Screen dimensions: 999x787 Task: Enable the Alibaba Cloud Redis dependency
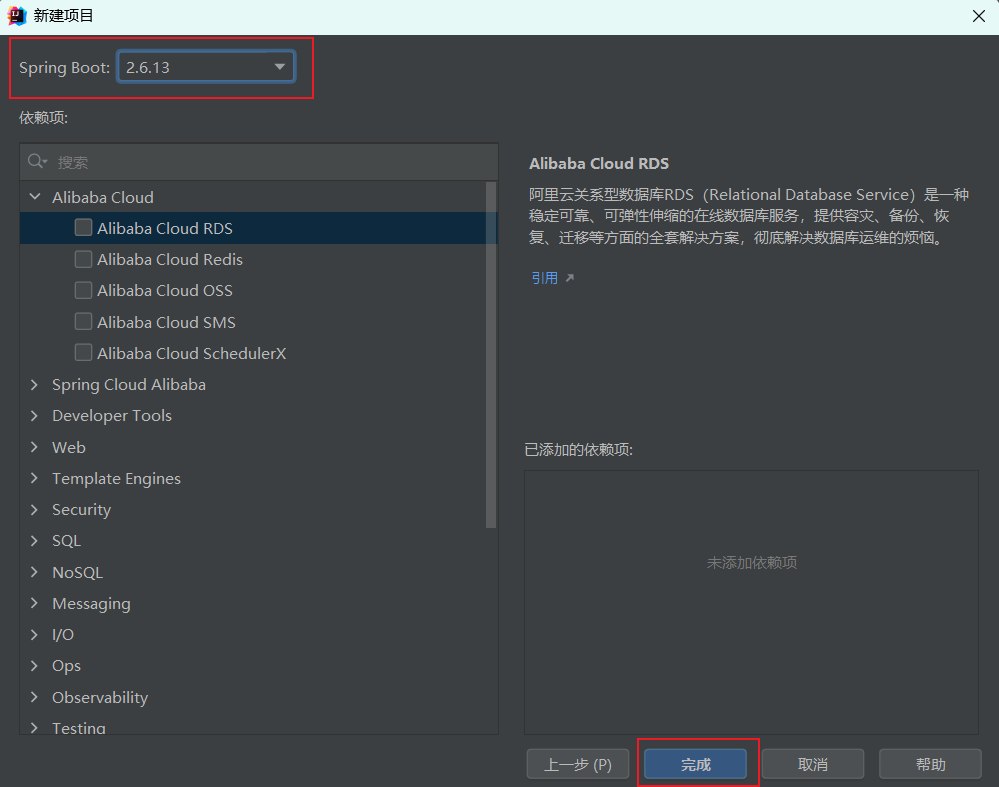click(x=83, y=259)
